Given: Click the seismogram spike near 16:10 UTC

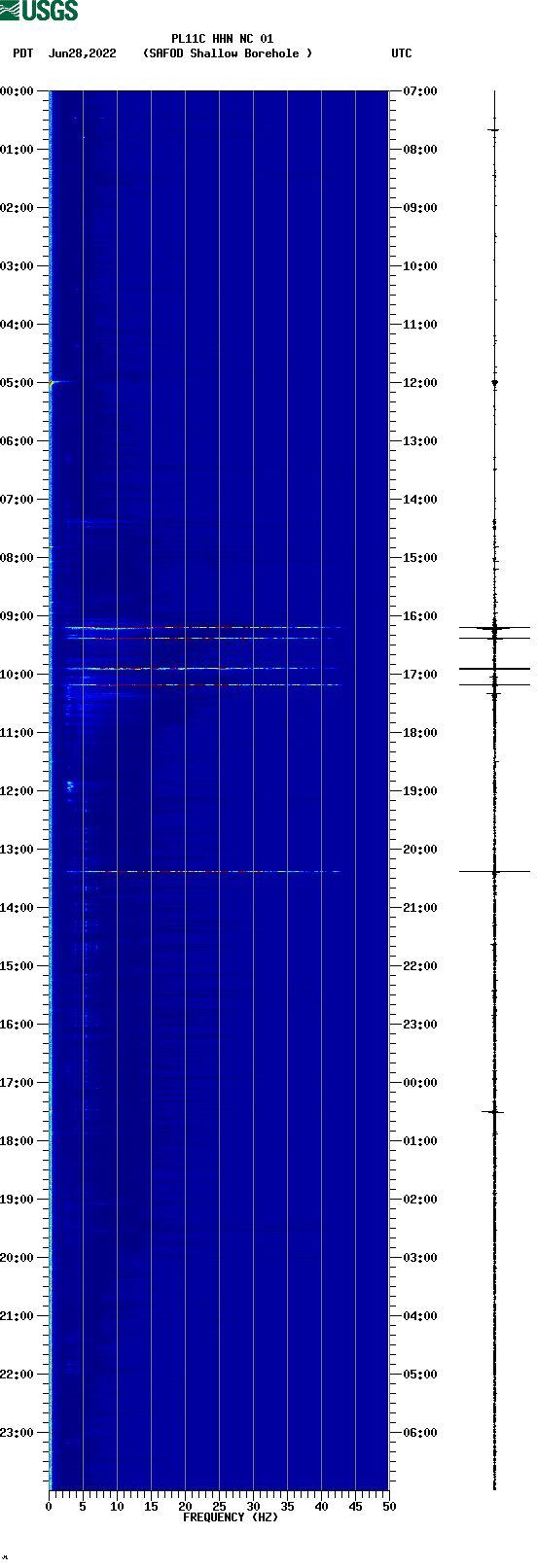Looking at the screenshot, I should point(494,628).
